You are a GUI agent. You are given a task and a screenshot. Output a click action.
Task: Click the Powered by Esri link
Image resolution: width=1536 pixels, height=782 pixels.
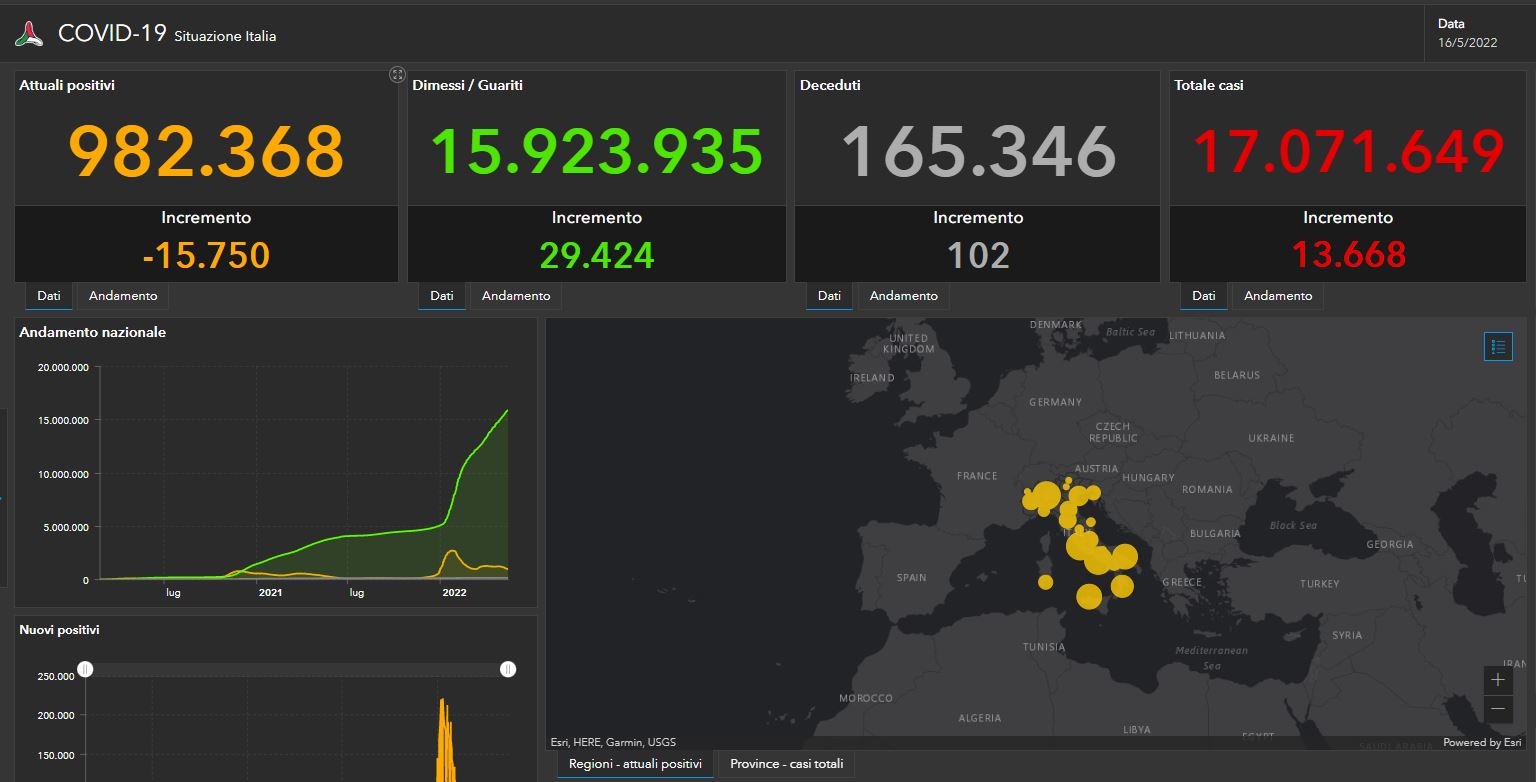click(x=1482, y=742)
